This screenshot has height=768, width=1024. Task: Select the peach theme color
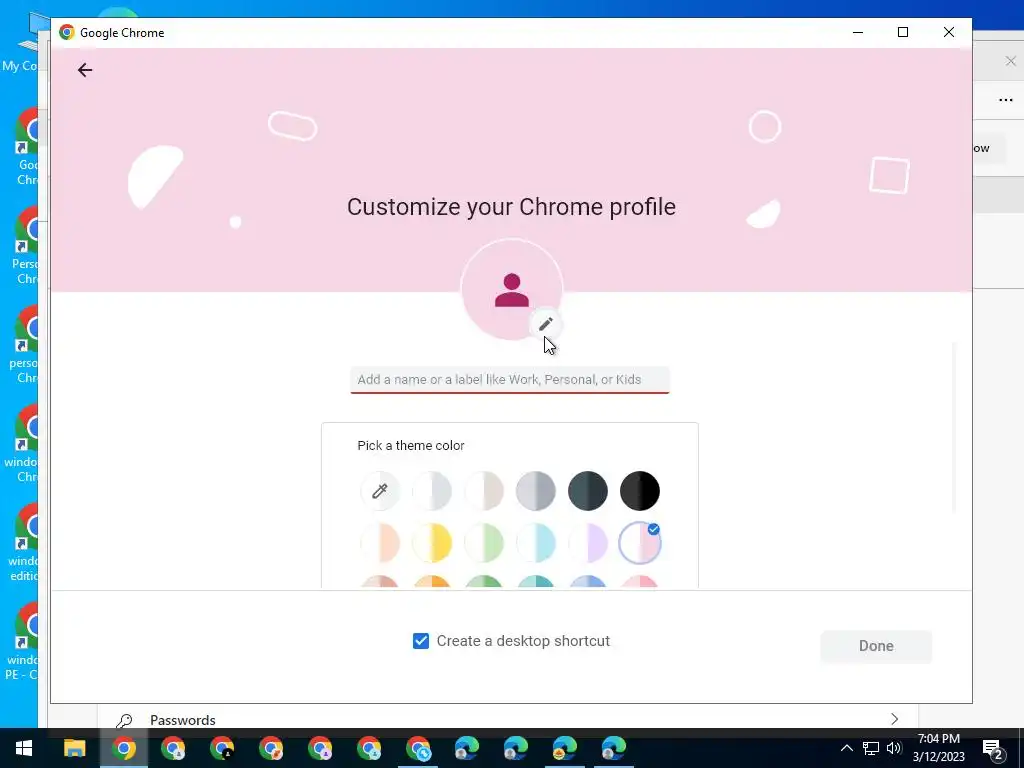(x=379, y=543)
